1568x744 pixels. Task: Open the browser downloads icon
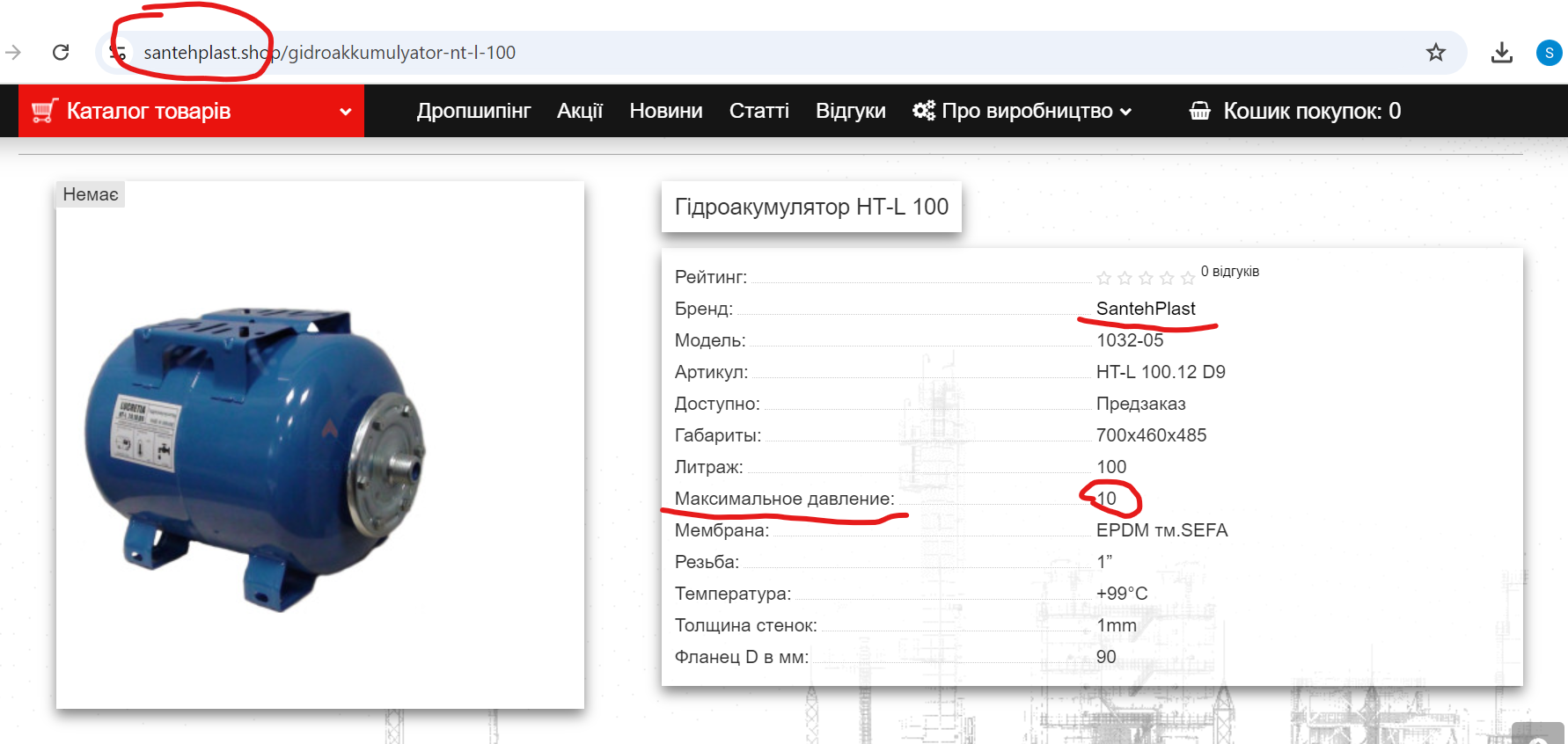click(x=1502, y=53)
